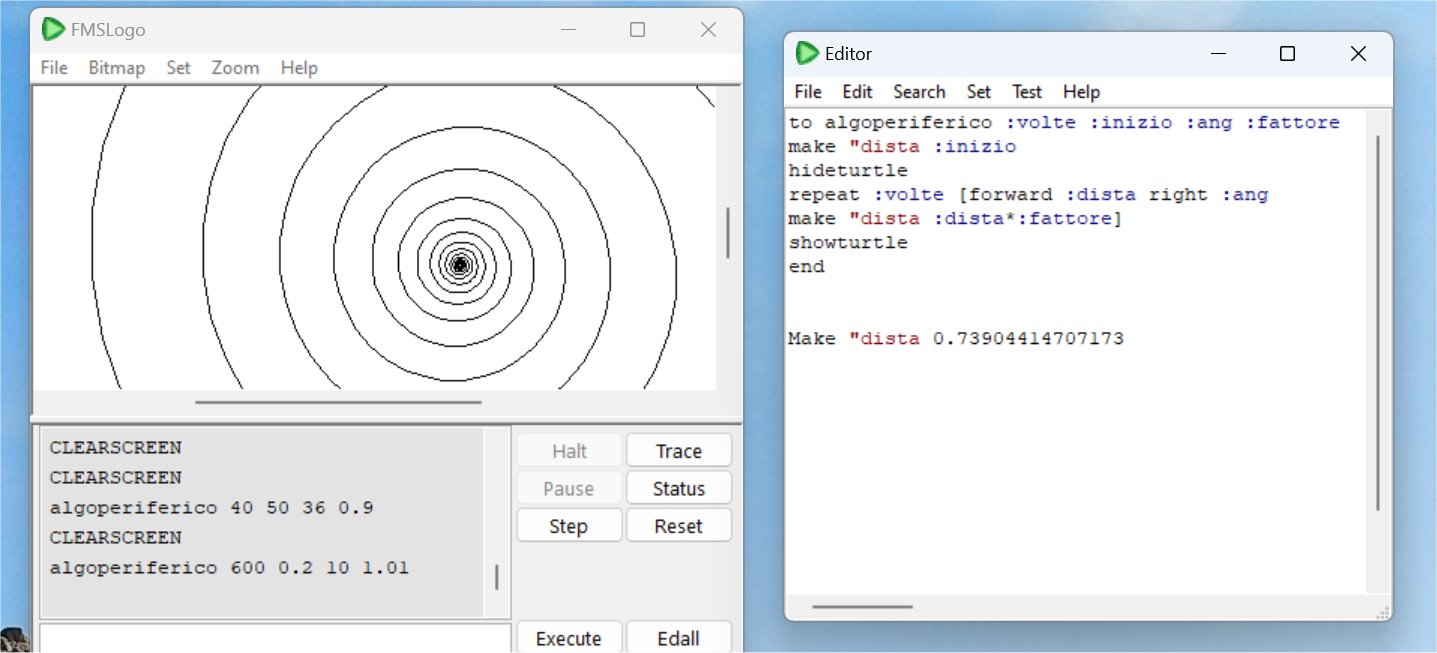Open the Set menu in Editor window
This screenshot has height=653, width=1437.
point(979,92)
